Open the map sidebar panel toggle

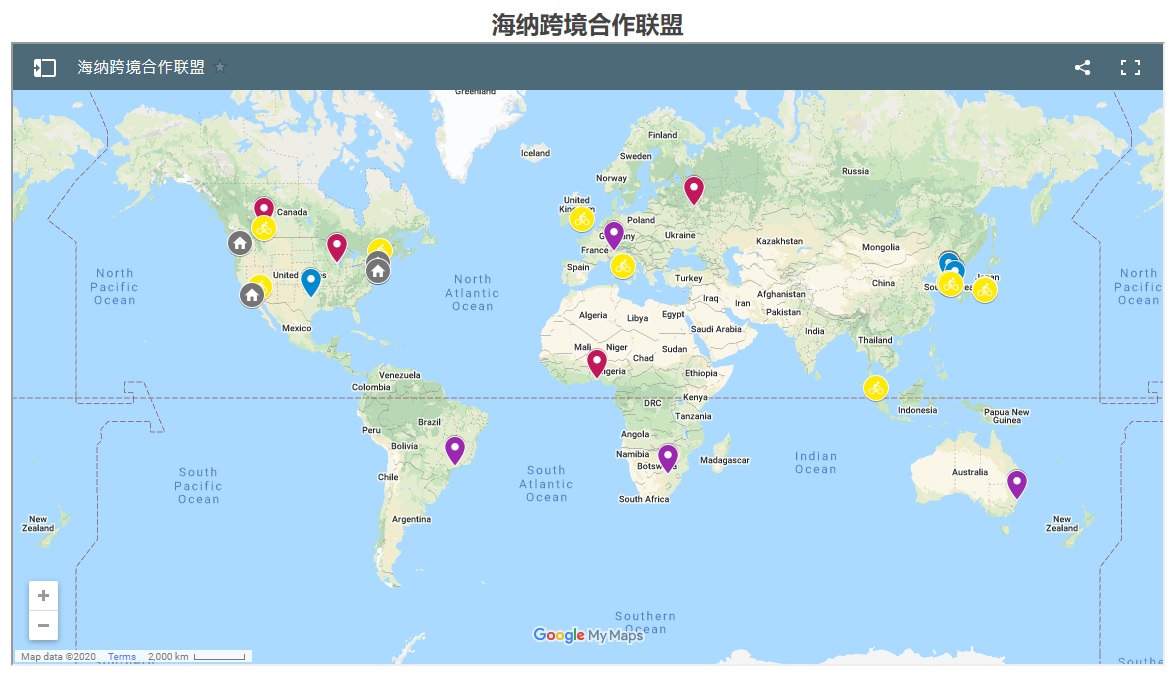click(x=44, y=68)
